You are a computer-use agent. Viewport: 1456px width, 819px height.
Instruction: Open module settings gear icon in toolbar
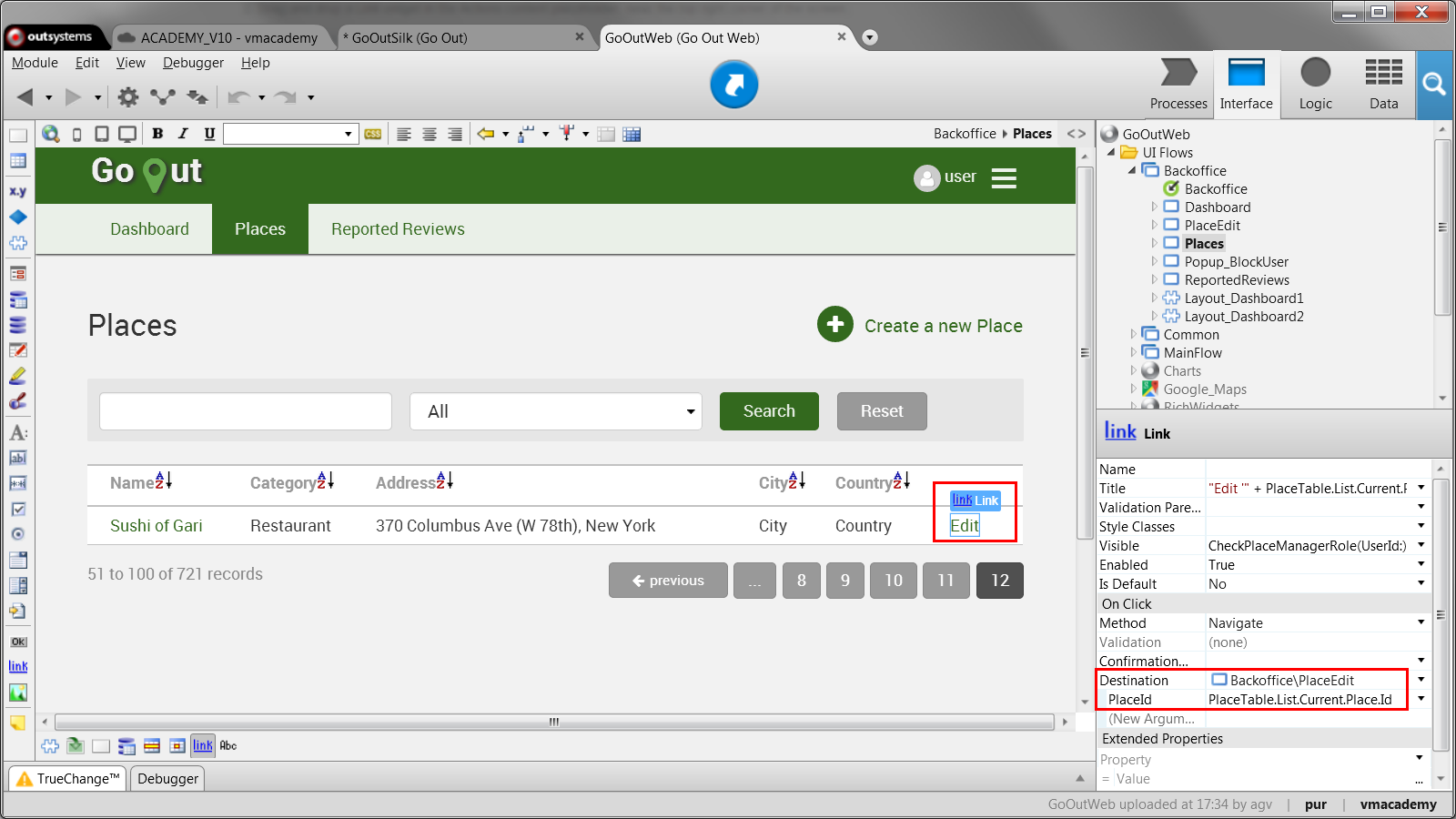pyautogui.click(x=128, y=97)
